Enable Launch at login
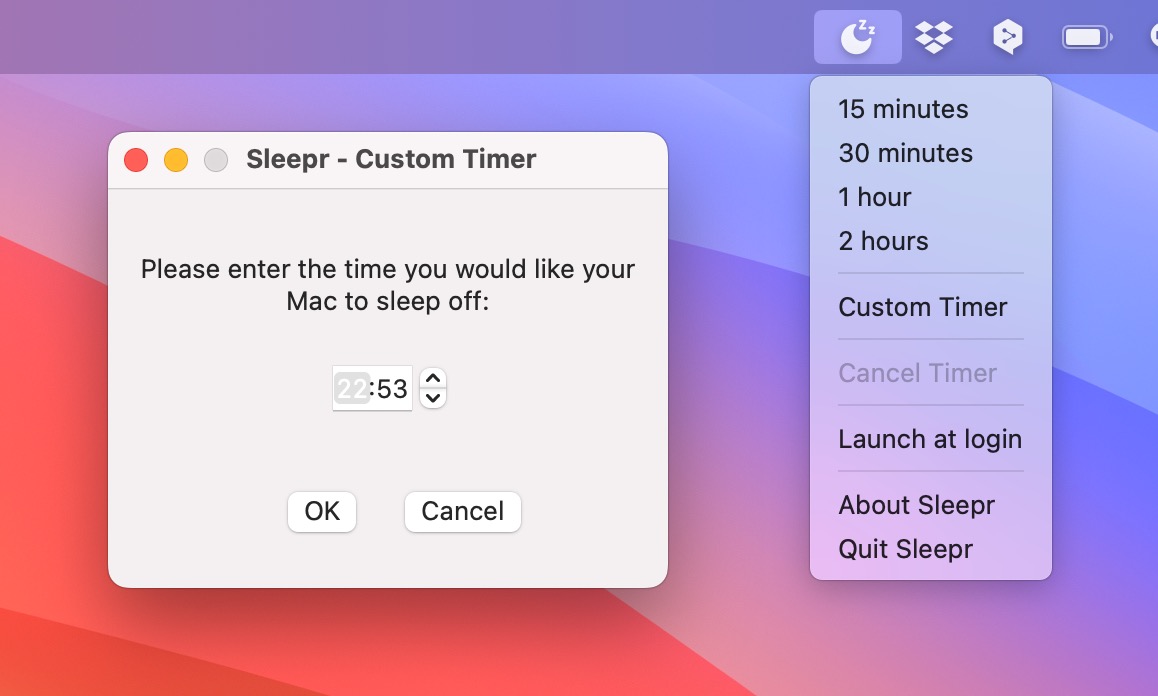Screen dimensions: 1158x696 pyautogui.click(x=929, y=439)
